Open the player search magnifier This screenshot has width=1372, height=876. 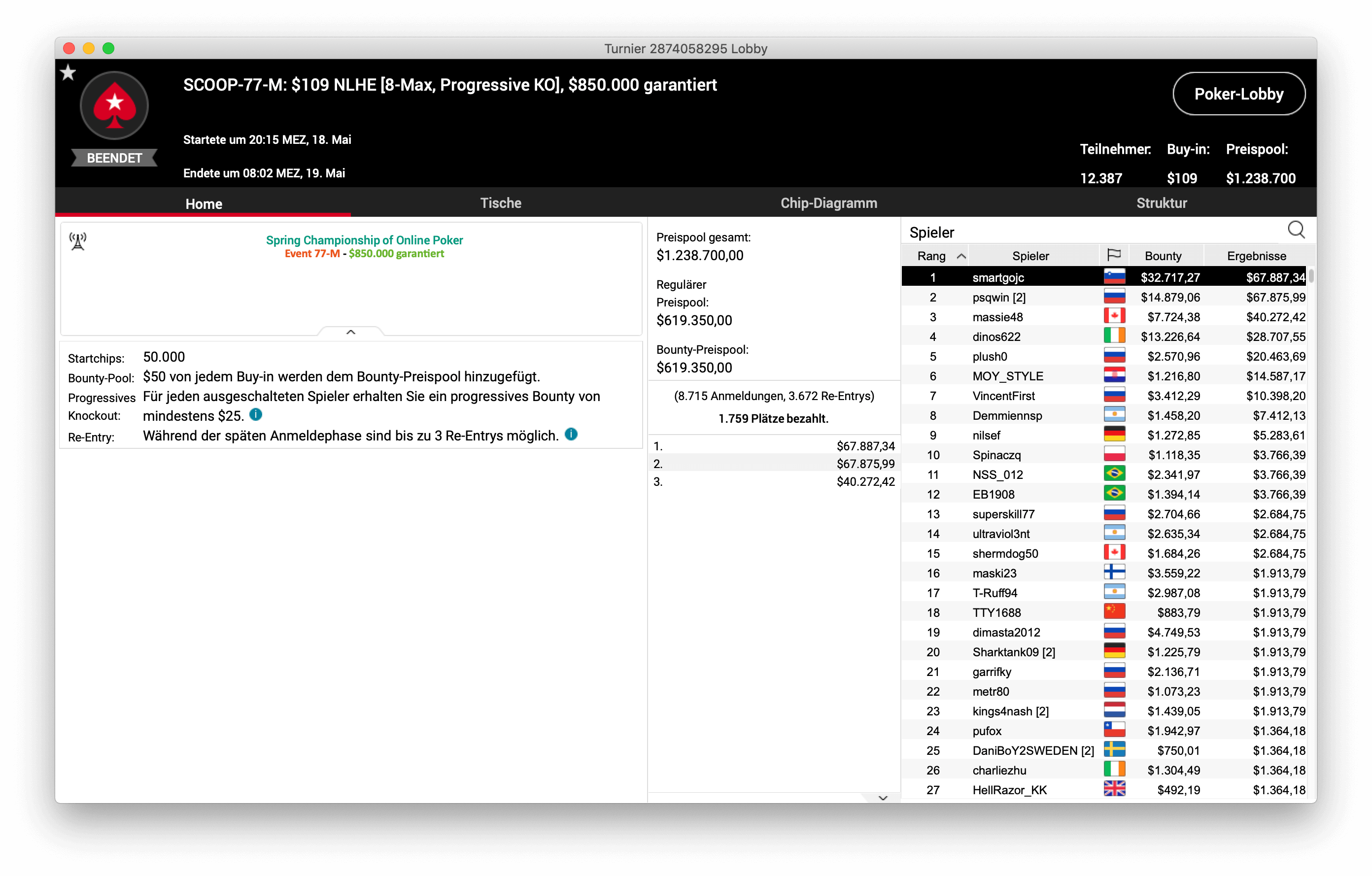[x=1296, y=230]
